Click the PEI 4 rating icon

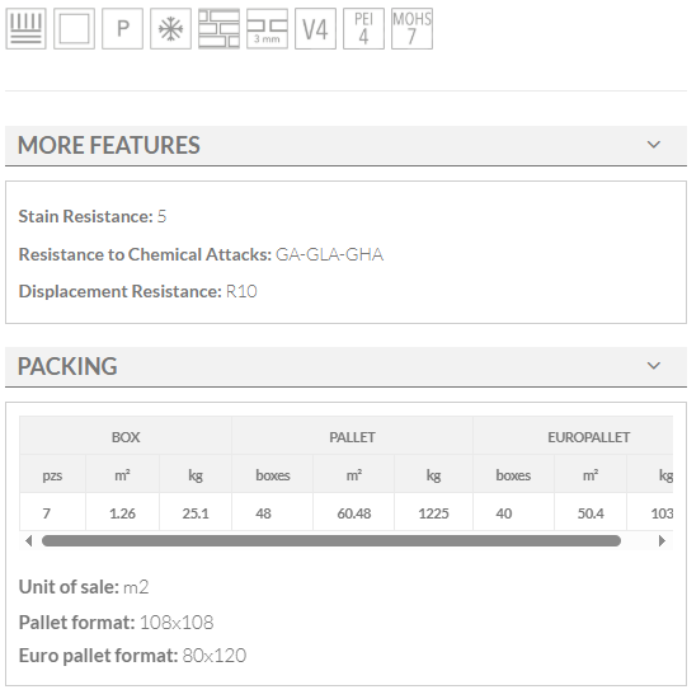[363, 29]
